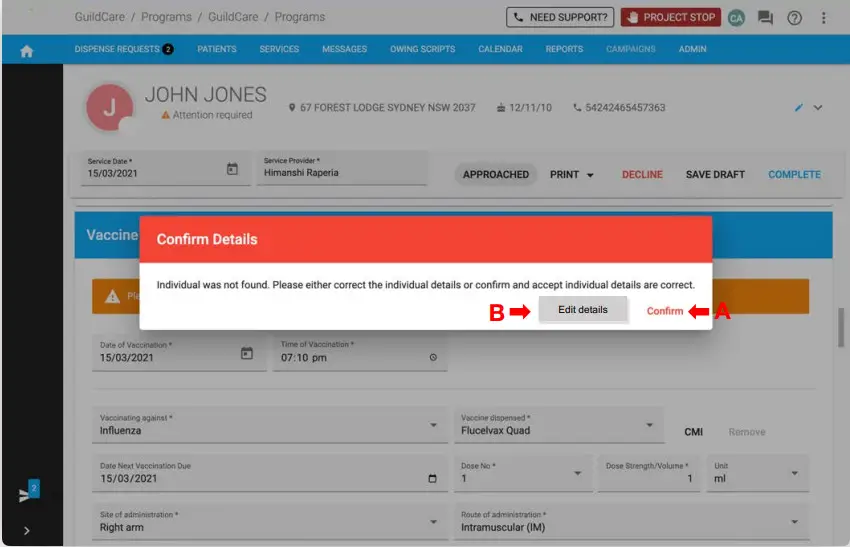Open the chat messages icon in header
Image resolution: width=850 pixels, height=547 pixels.
(765, 18)
